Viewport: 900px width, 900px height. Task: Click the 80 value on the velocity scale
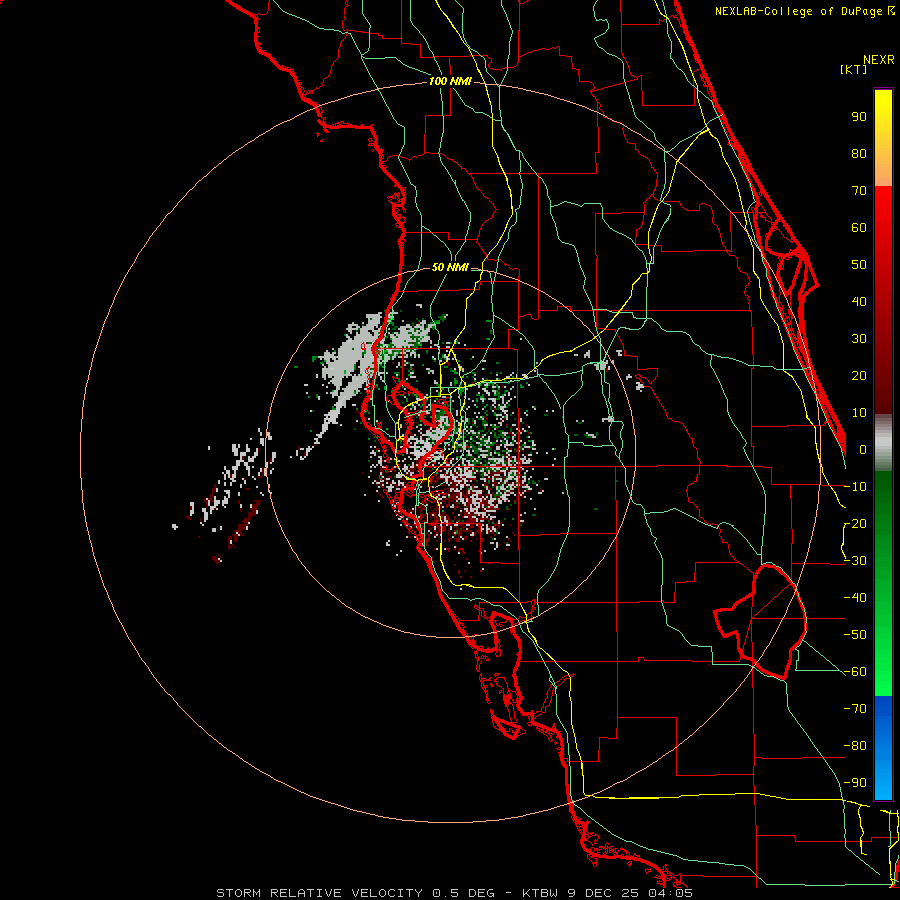[859, 154]
